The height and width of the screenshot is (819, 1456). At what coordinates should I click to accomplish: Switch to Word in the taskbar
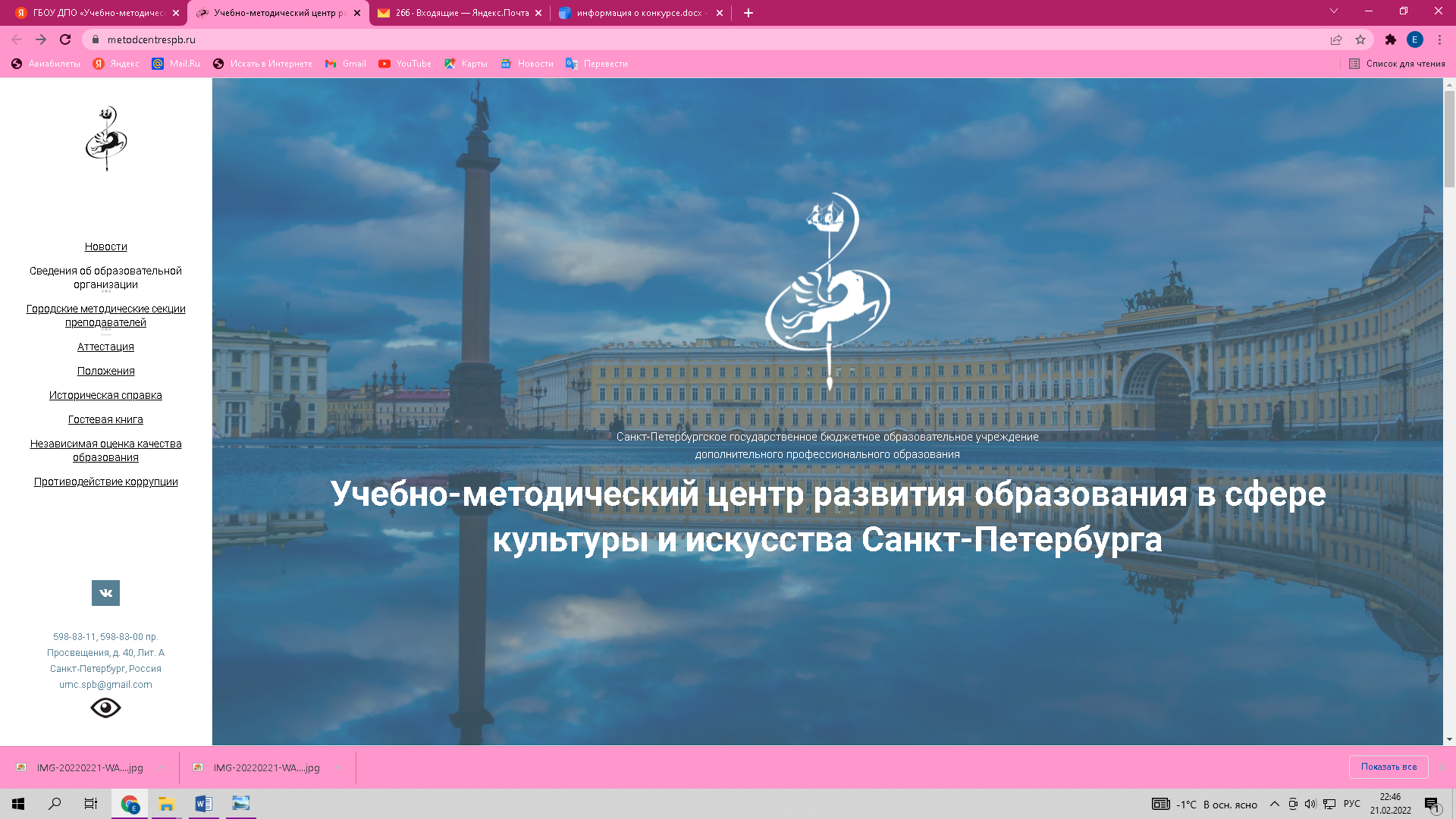tap(203, 804)
